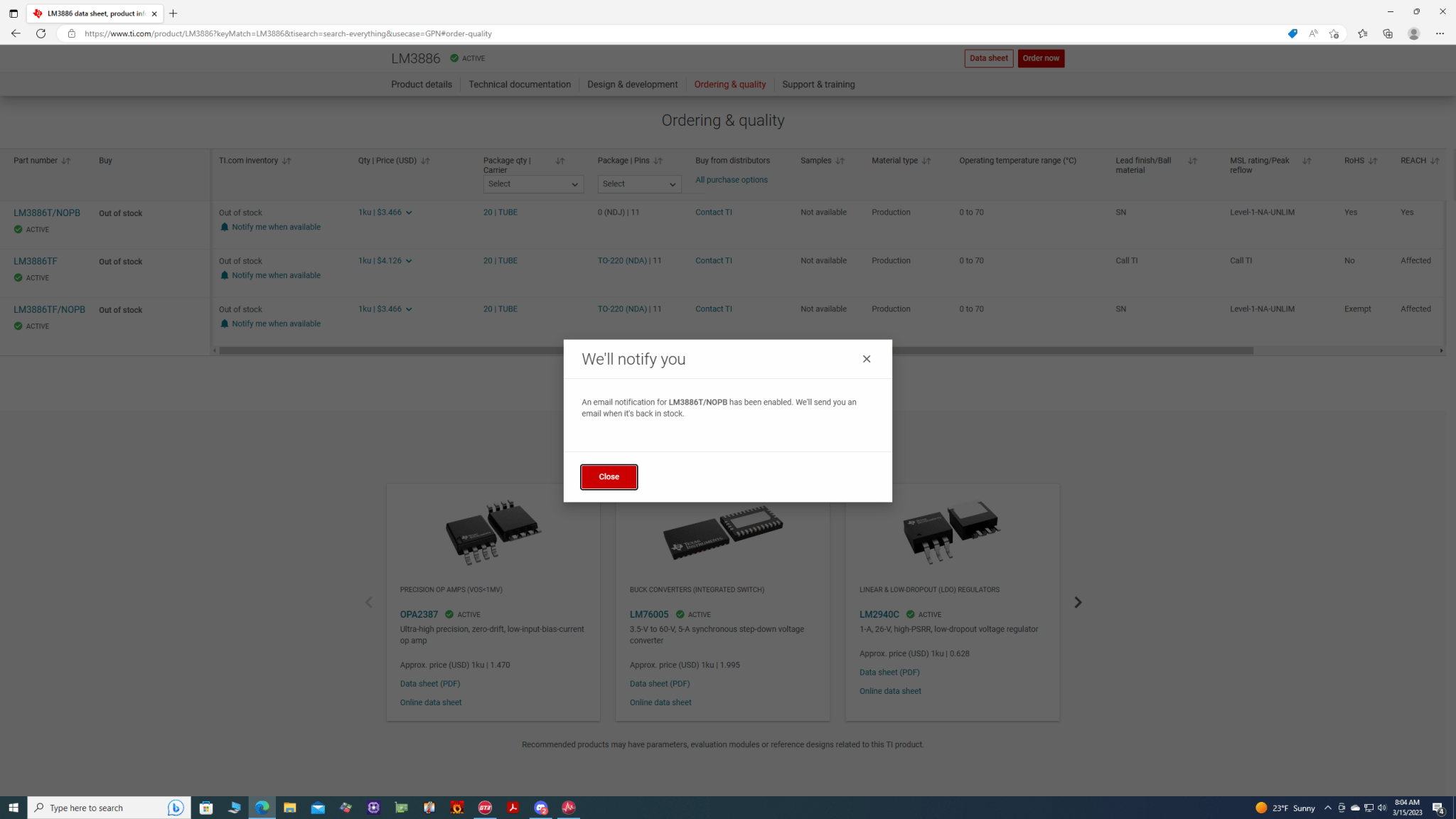This screenshot has width=1456, height=819.
Task: Click the Order now button
Action: [x=1041, y=58]
